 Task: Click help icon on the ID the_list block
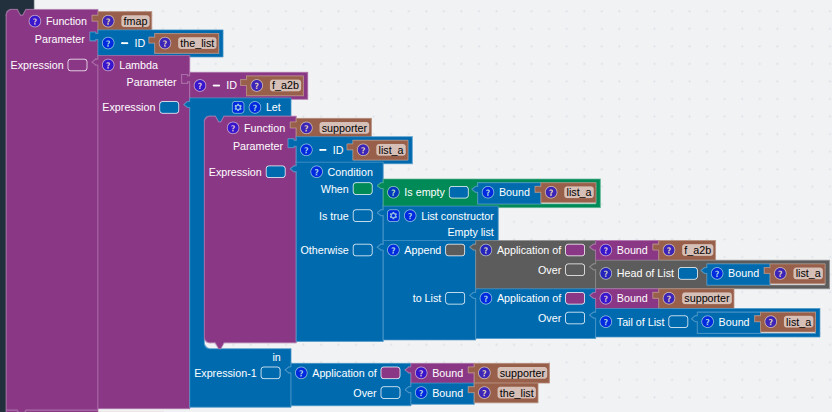pyautogui.click(x=108, y=43)
